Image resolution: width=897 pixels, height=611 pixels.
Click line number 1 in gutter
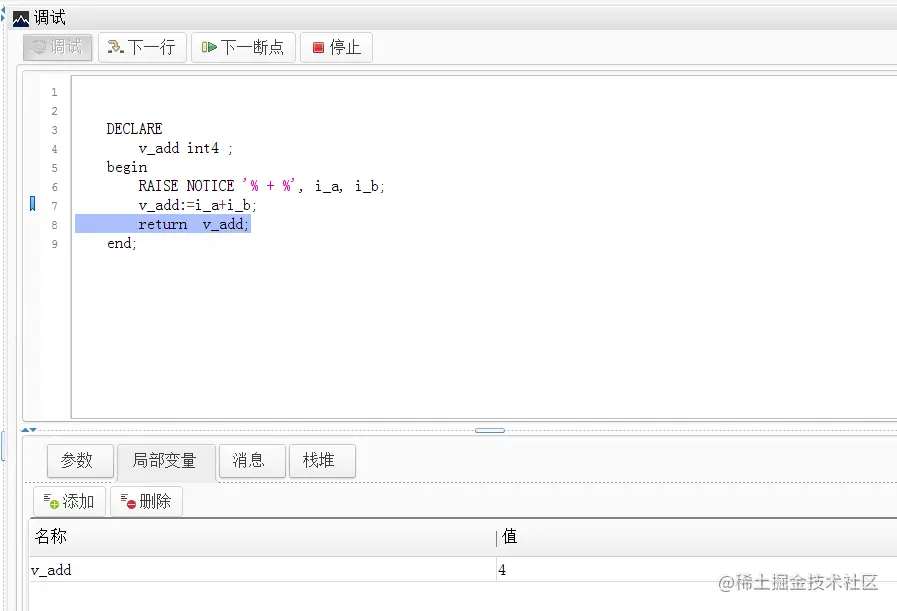(x=54, y=92)
